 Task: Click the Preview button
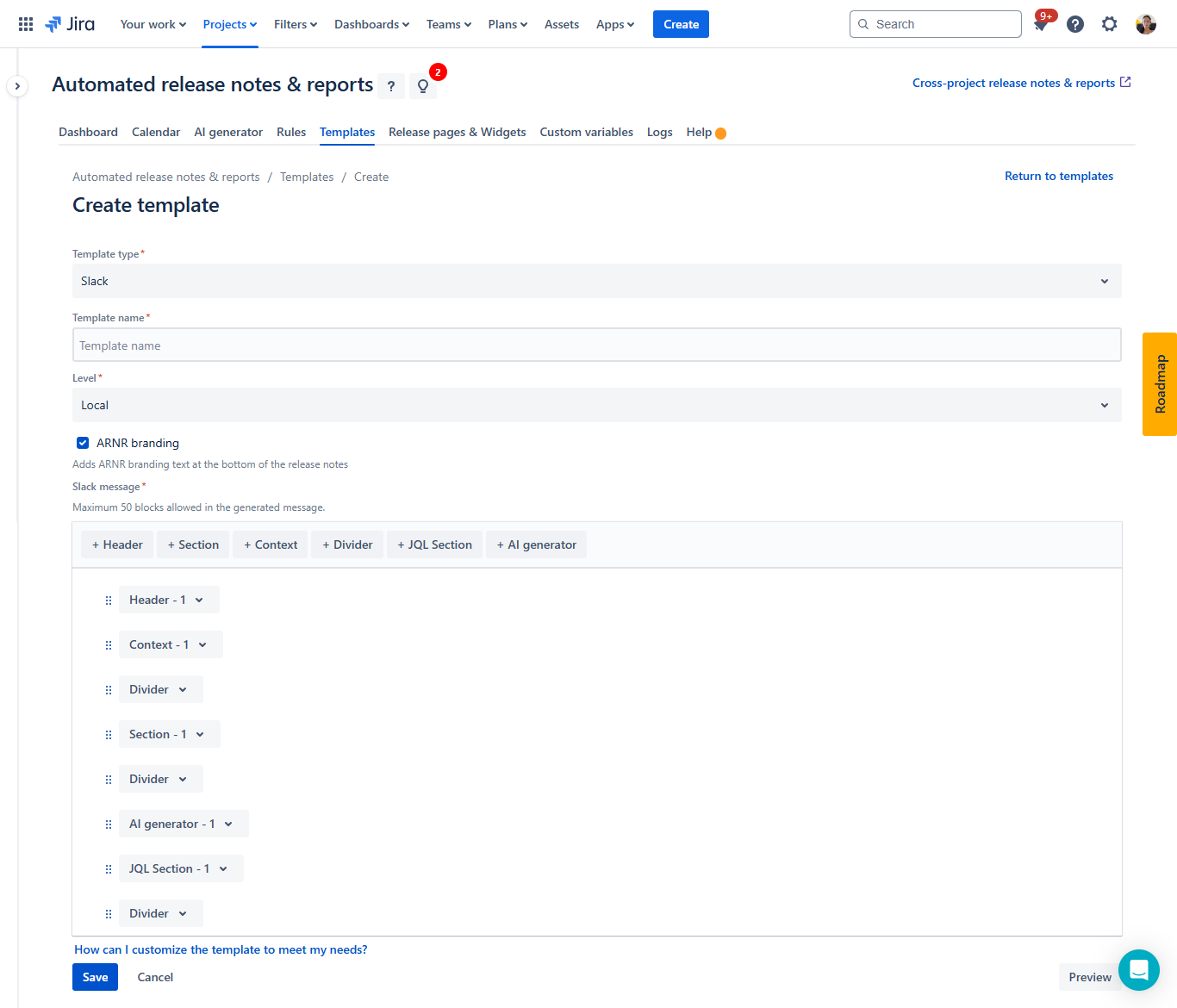(1090, 977)
